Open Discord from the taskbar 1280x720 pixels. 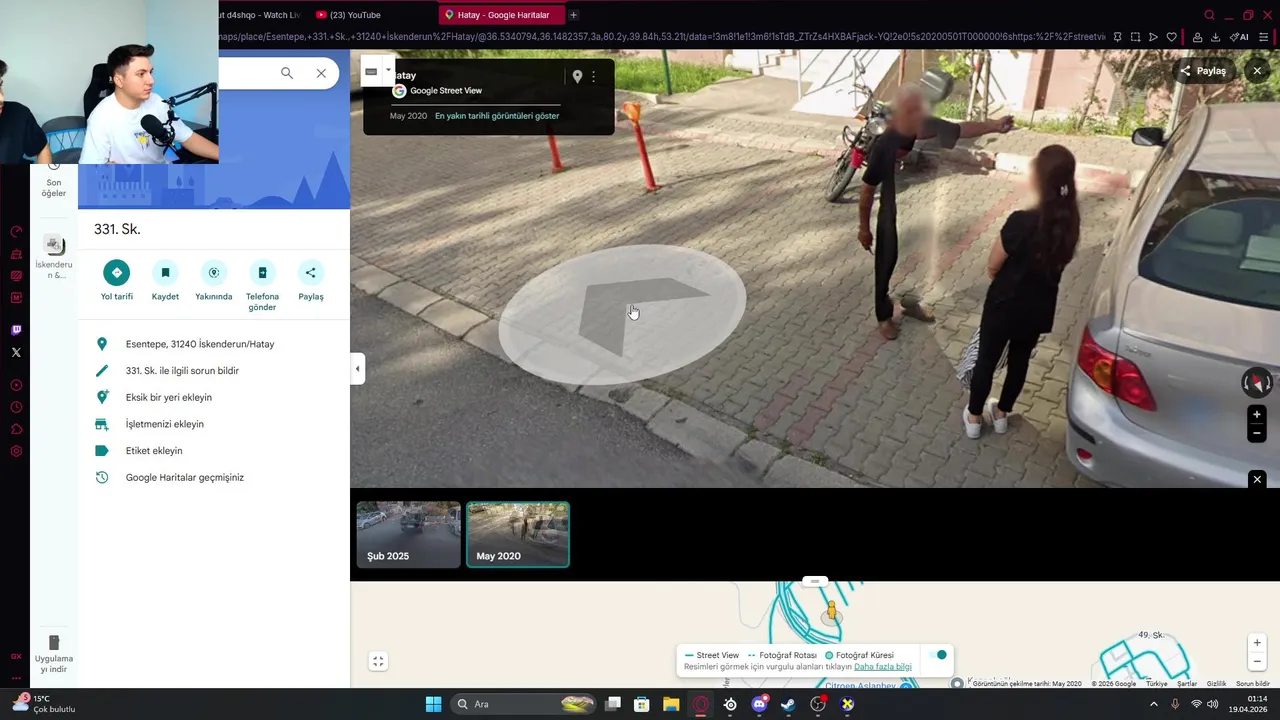tap(759, 704)
